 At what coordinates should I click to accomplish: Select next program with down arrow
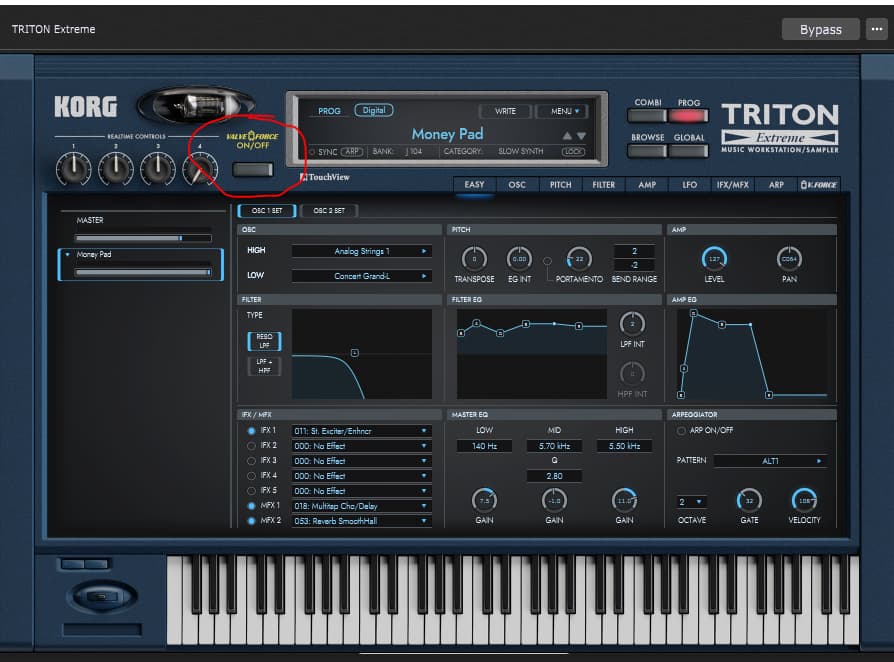[x=581, y=136]
